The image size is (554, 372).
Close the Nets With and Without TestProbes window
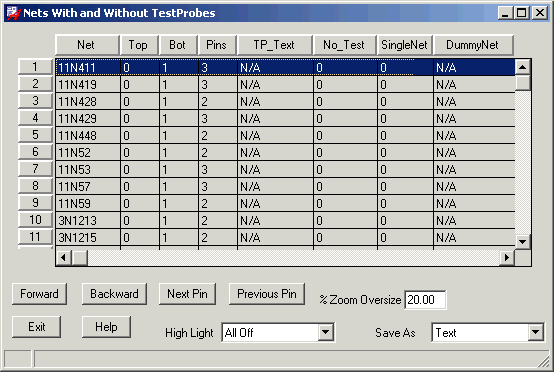pos(540,13)
